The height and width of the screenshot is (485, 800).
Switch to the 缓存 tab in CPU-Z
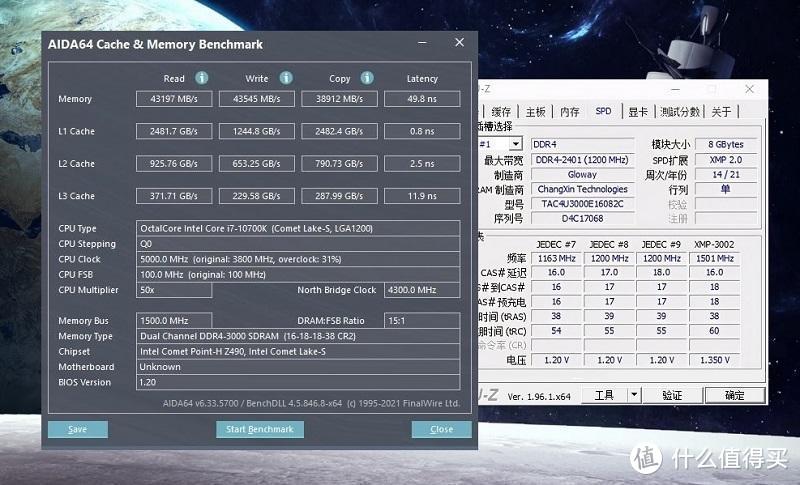coord(501,112)
